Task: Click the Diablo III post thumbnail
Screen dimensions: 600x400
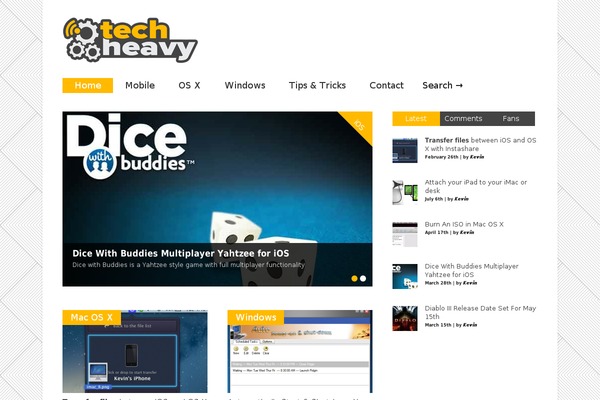Action: click(405, 318)
